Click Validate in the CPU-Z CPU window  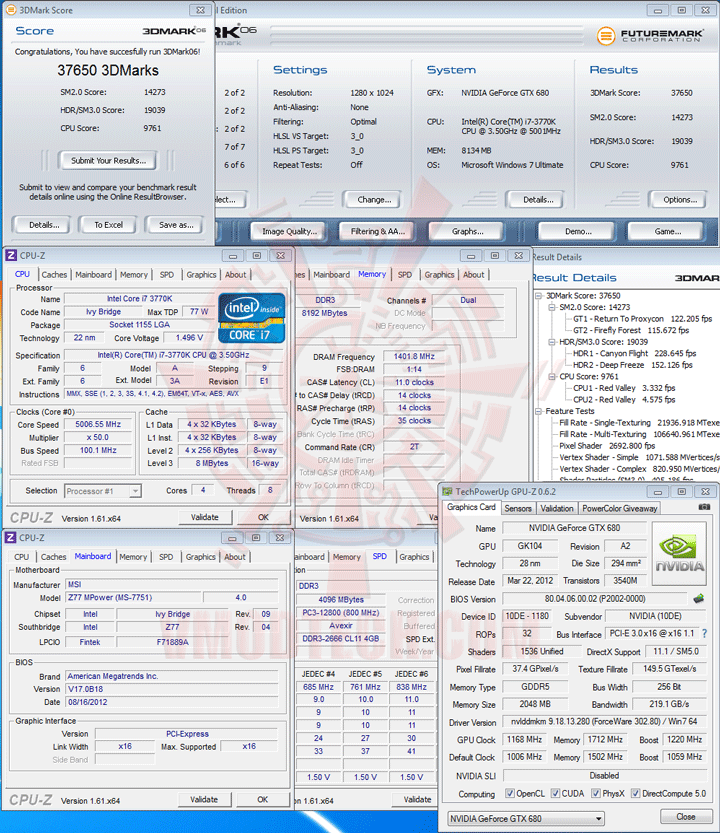(205, 517)
